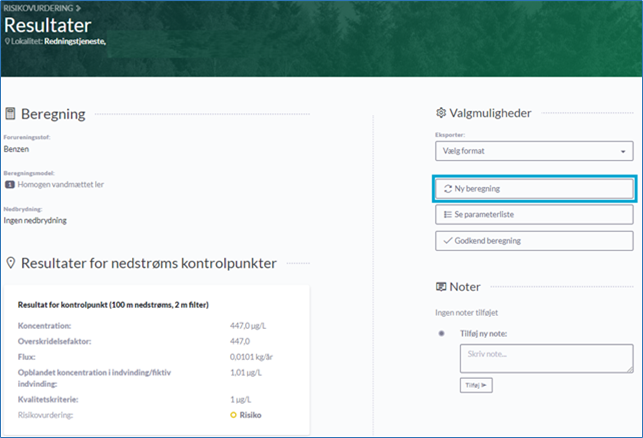
Task: Click the Ingen noter tilføjet text
Action: pos(467,313)
